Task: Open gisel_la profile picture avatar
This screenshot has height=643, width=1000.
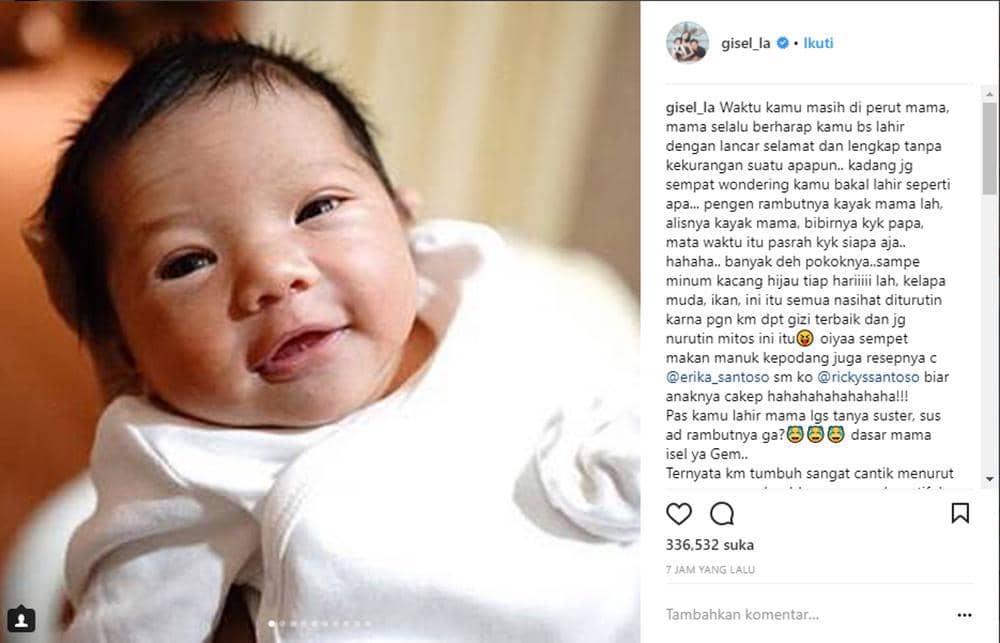Action: coord(687,43)
